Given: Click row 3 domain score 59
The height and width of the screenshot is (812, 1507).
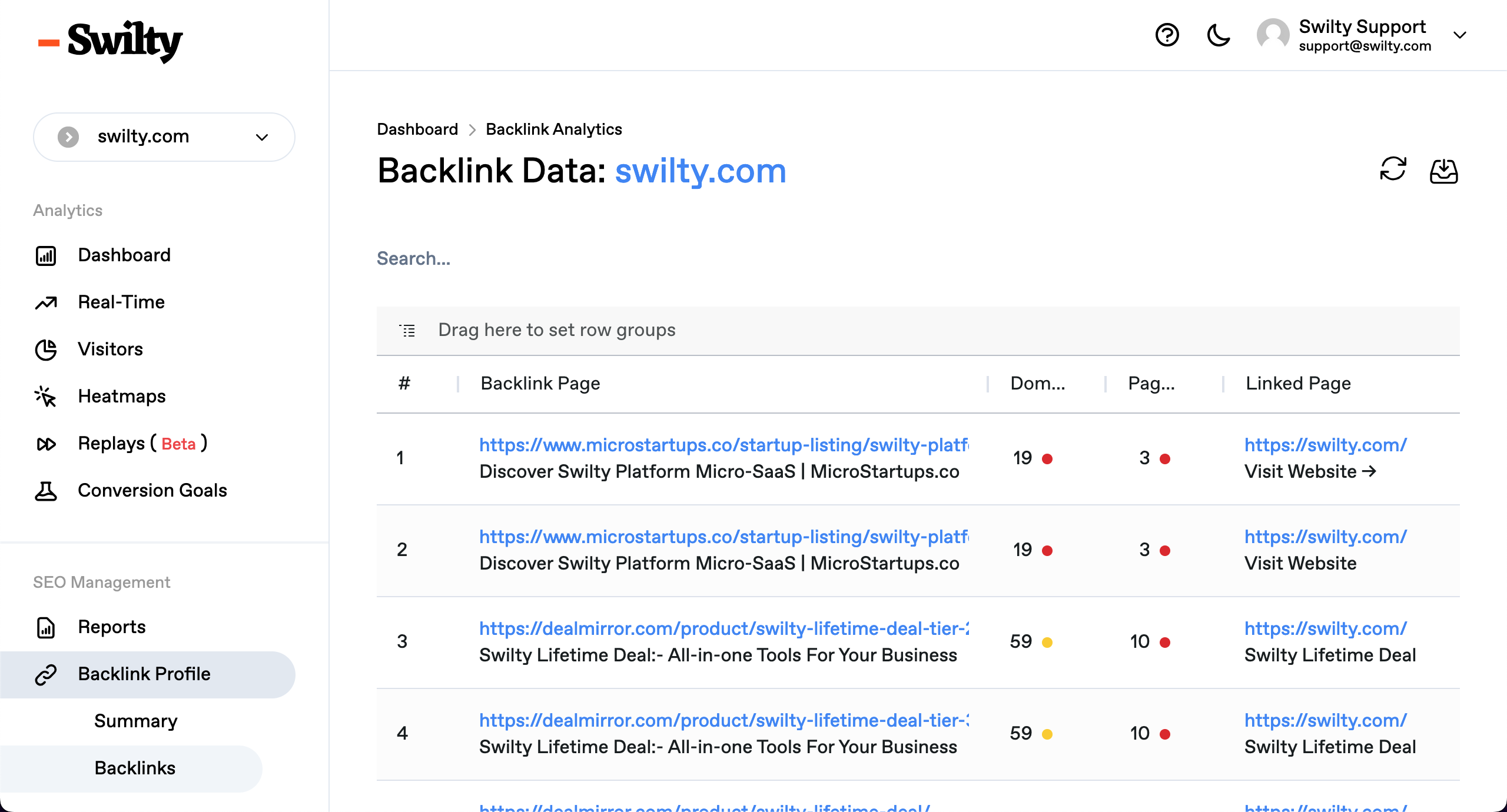Looking at the screenshot, I should [1021, 641].
